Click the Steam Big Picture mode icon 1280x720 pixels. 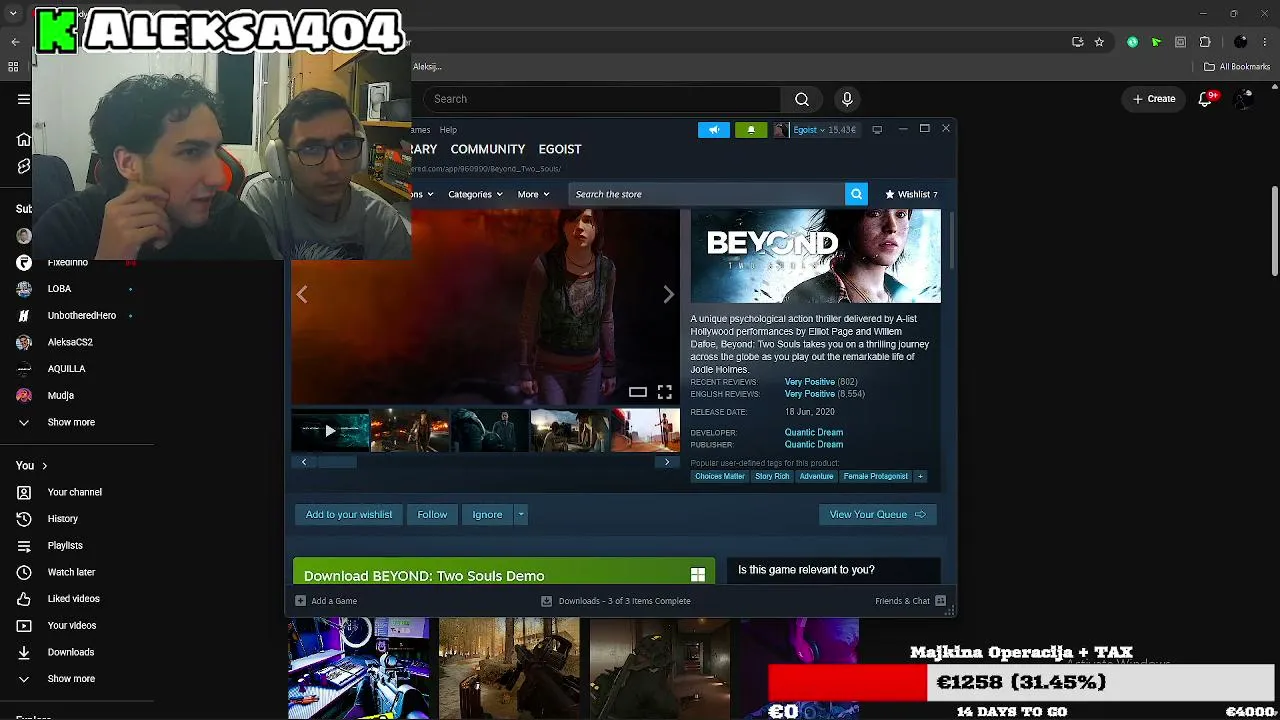pyautogui.click(x=877, y=130)
